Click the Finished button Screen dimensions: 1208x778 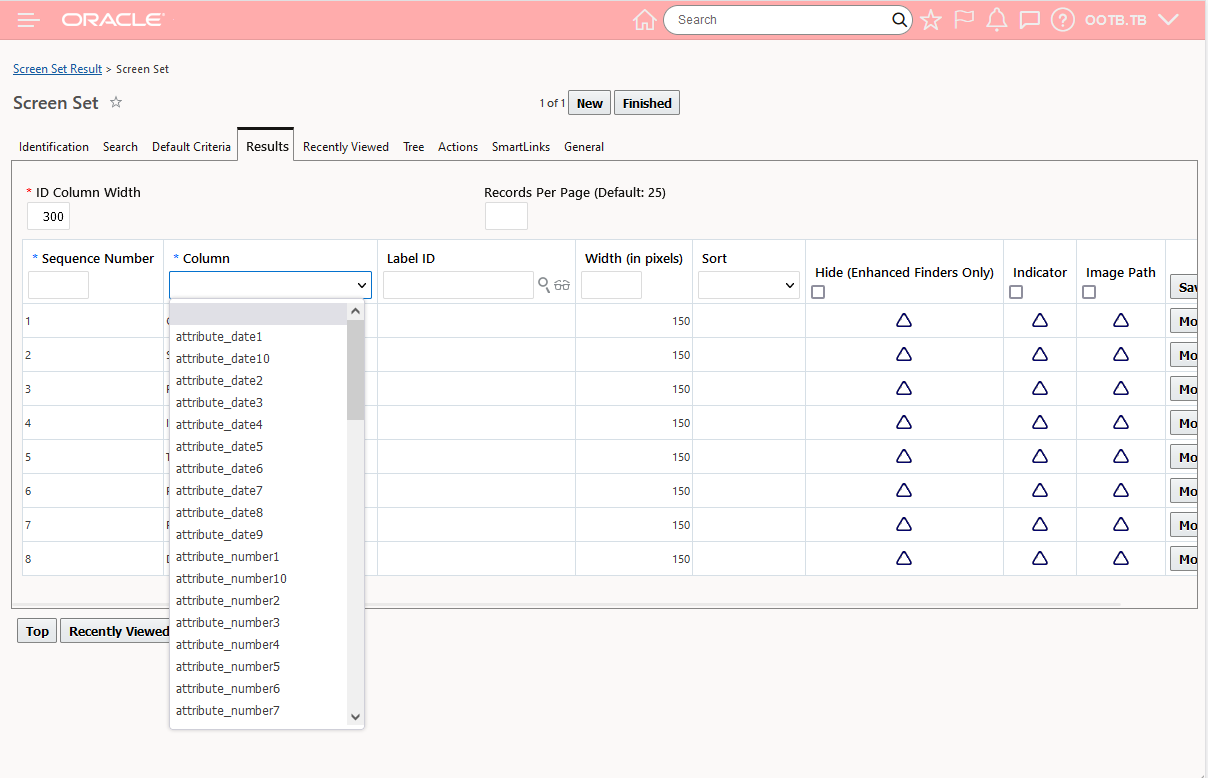click(646, 103)
